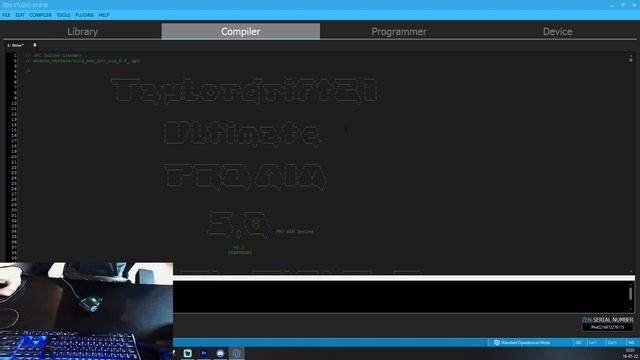Open the FILE menu
The width and height of the screenshot is (640, 360).
click(6, 15)
